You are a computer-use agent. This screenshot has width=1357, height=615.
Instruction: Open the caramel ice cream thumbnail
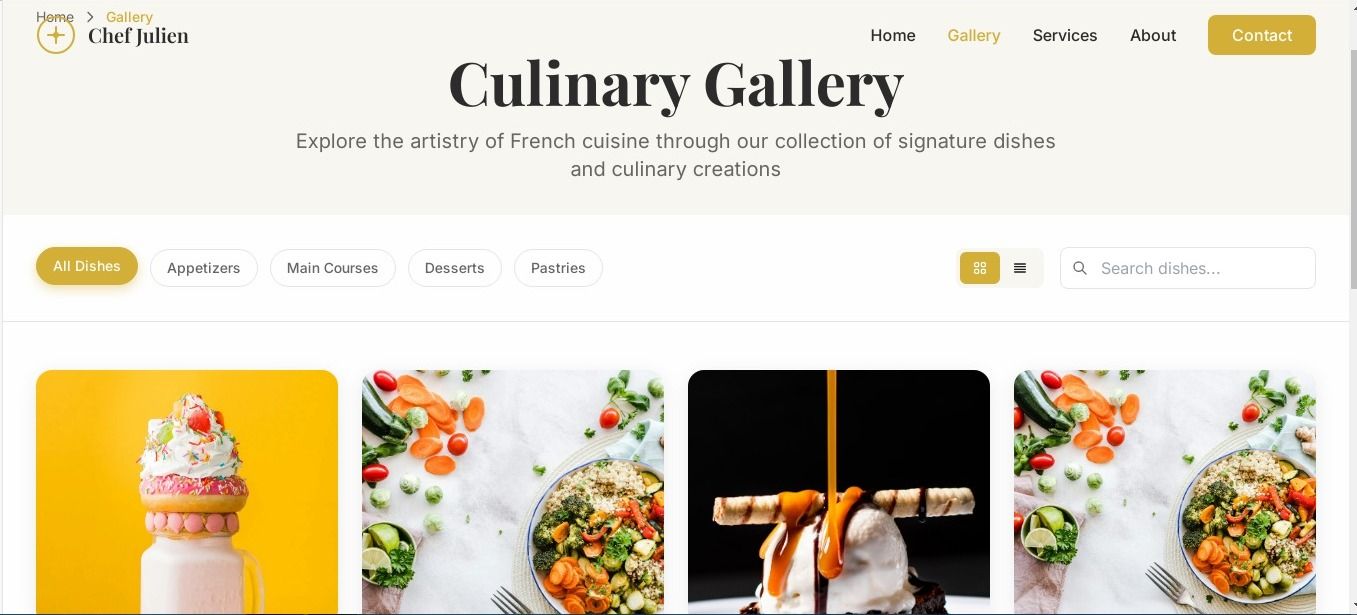click(839, 492)
